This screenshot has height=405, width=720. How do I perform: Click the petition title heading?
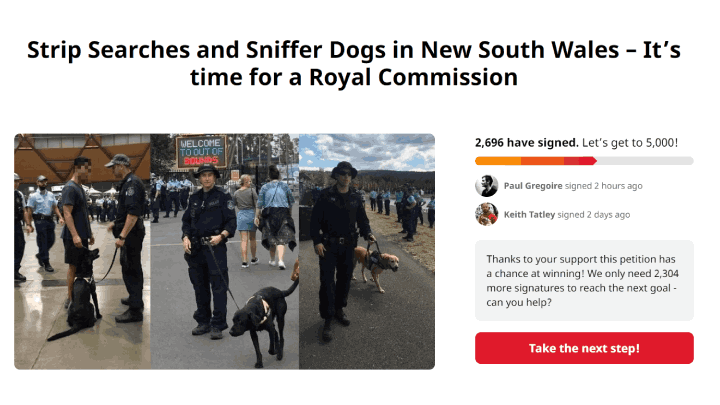click(x=354, y=63)
